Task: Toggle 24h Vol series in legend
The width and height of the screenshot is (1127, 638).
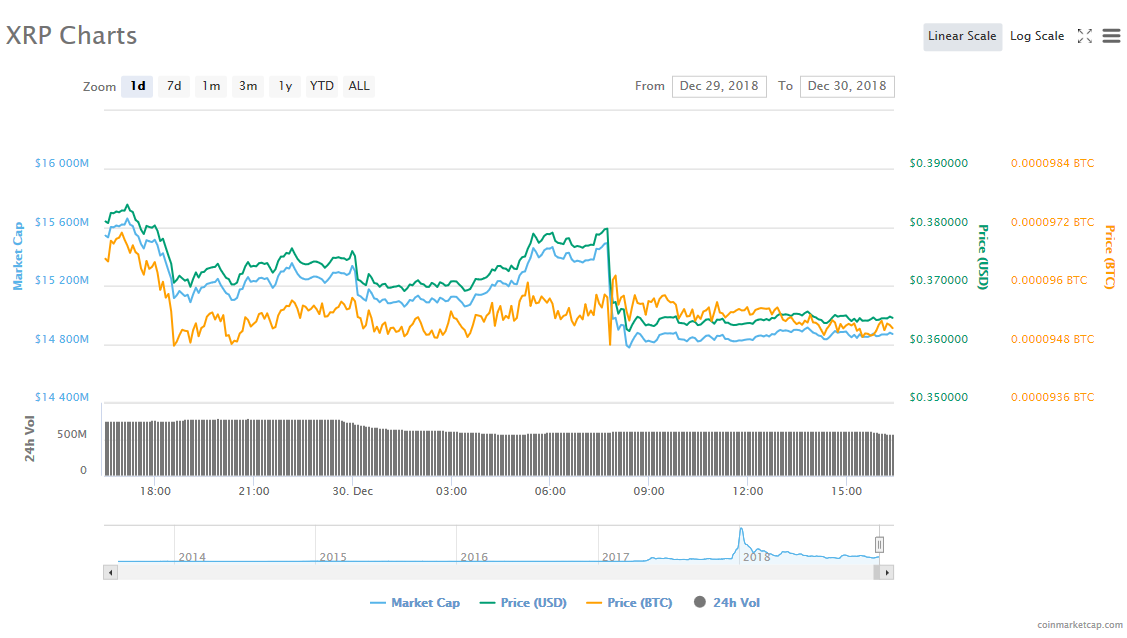Action: pos(726,603)
